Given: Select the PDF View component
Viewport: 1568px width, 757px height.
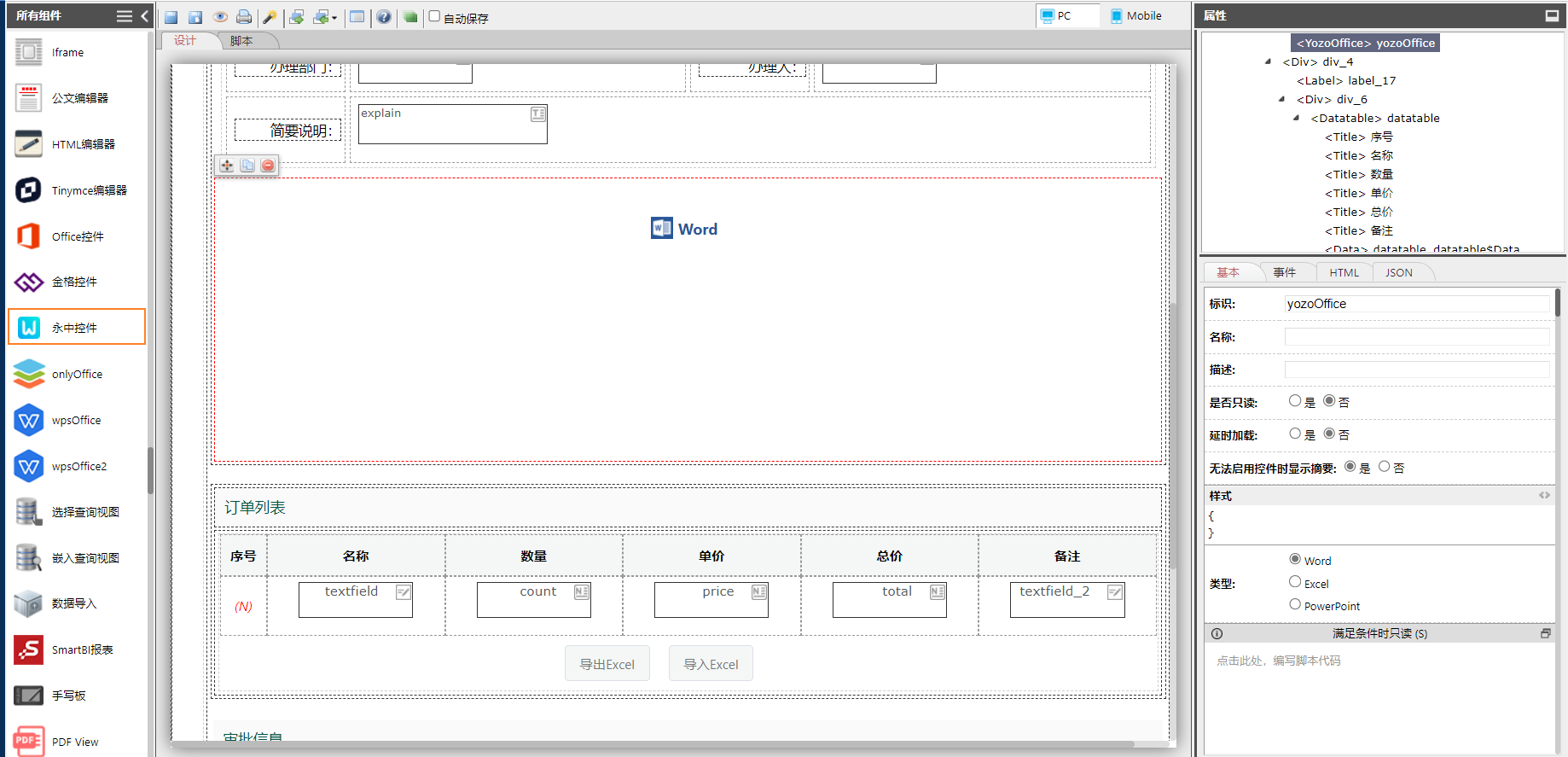Looking at the screenshot, I should (77, 741).
